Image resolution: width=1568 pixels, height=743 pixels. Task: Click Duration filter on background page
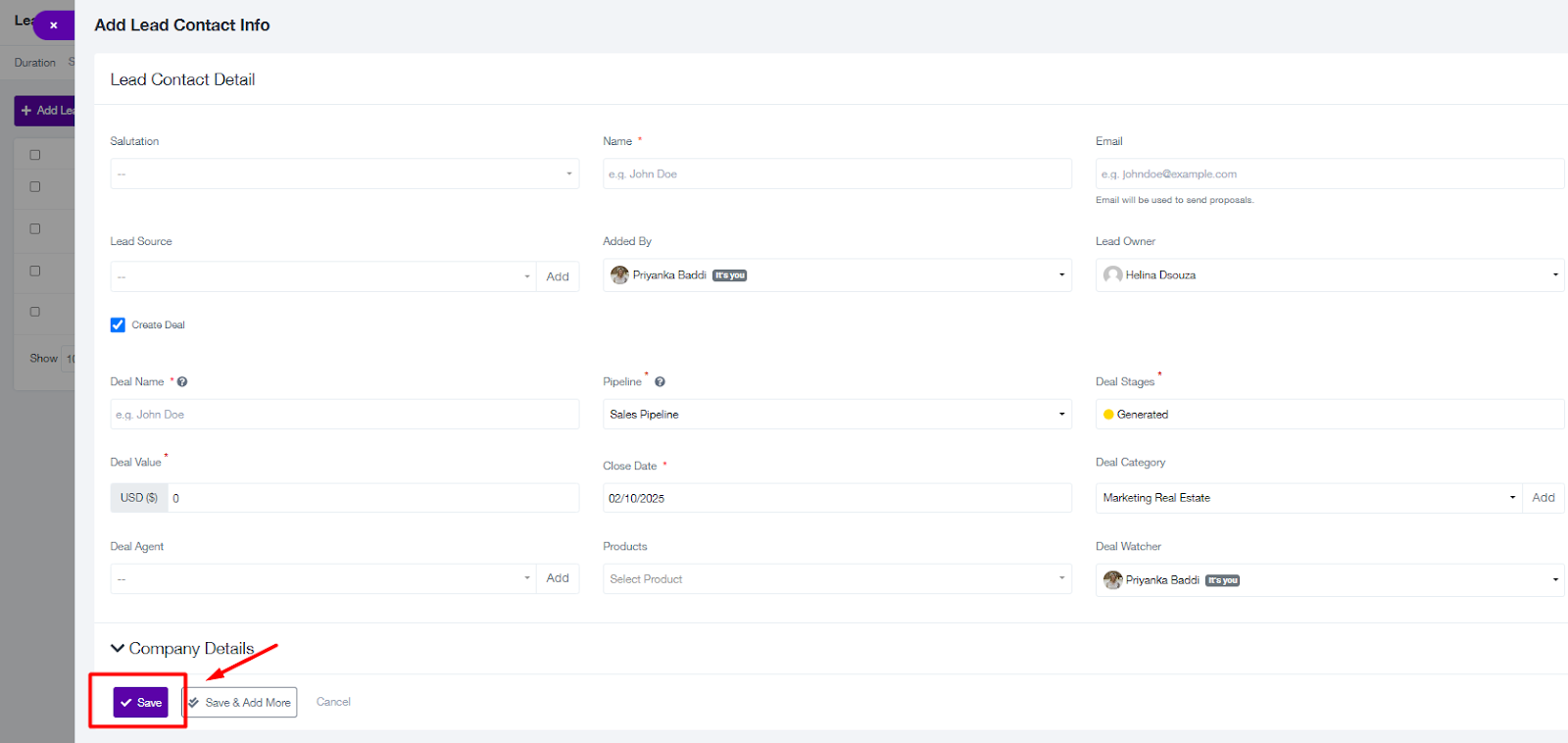pos(35,63)
